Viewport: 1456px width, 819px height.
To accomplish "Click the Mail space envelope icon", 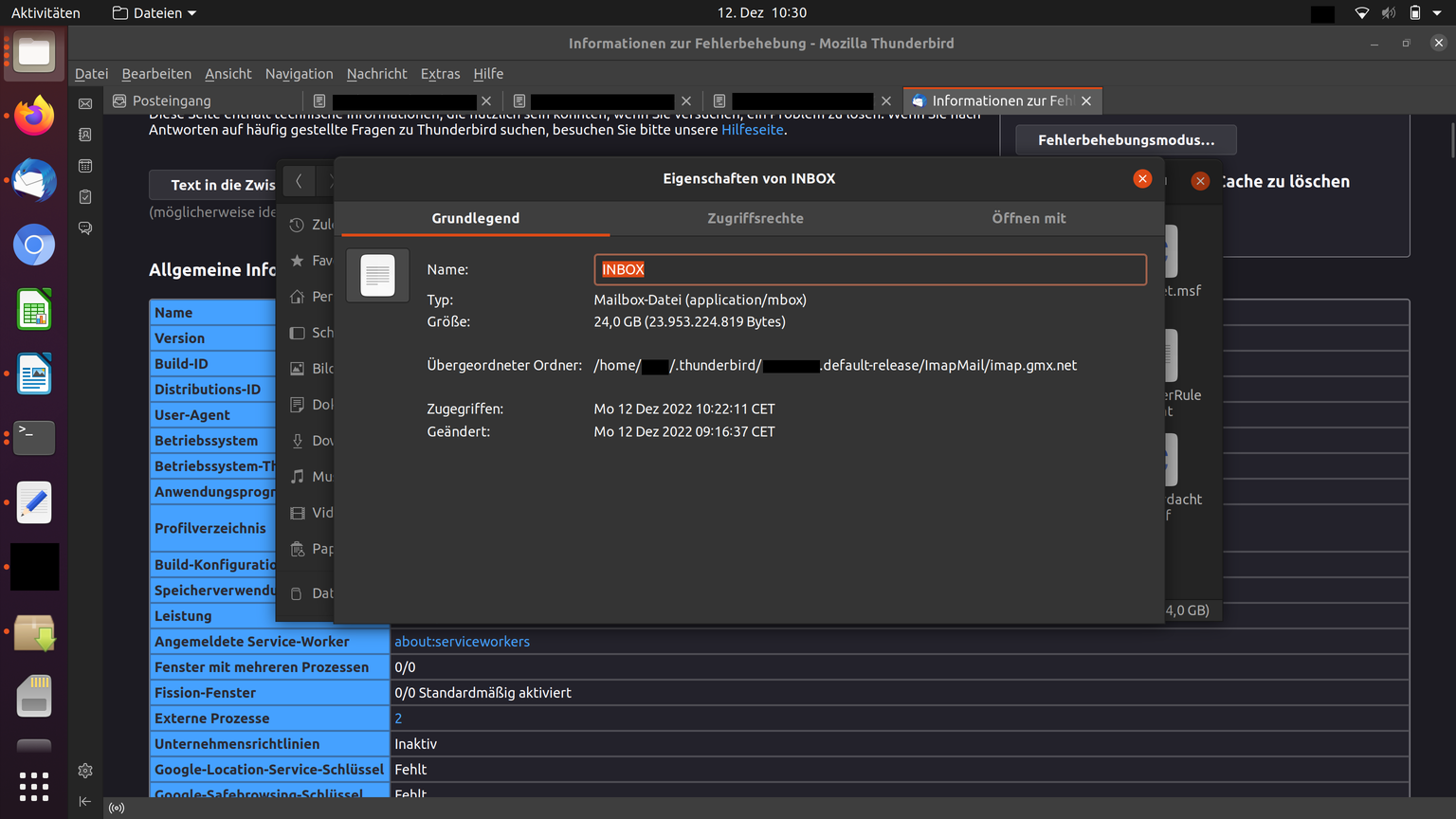I will coord(85,103).
